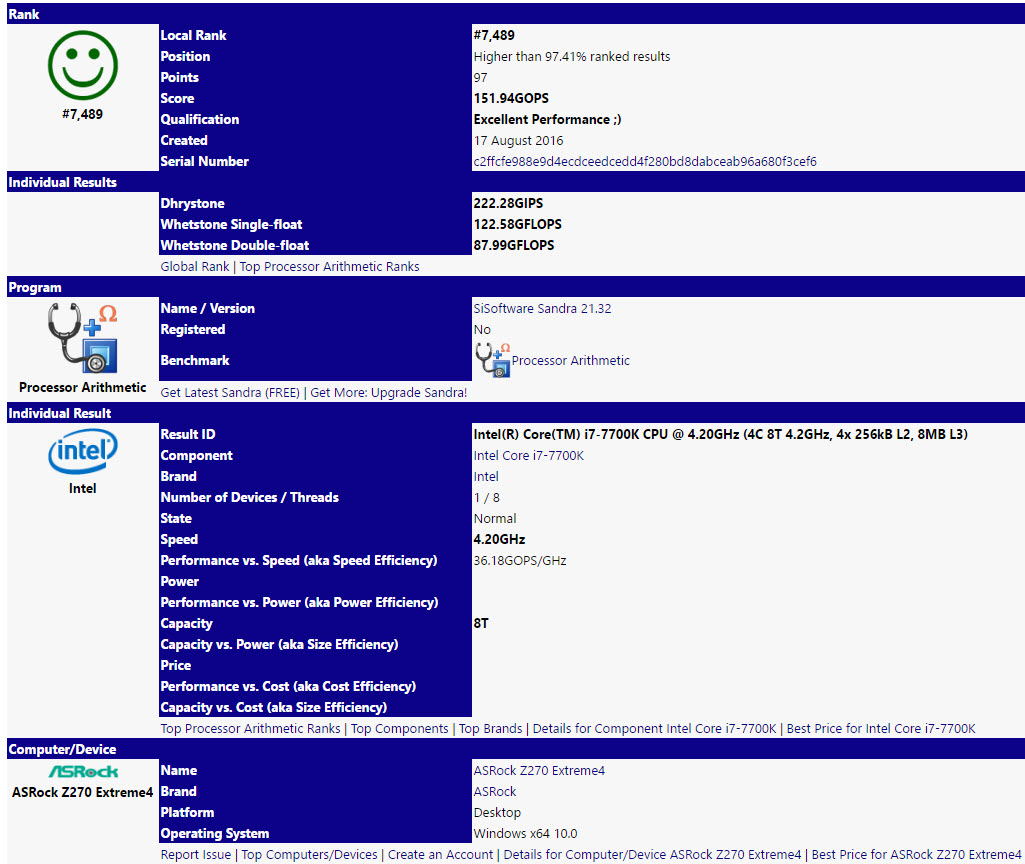1025x864 pixels.
Task: Click Get More: Upgrade Sandra! link
Action: tap(388, 393)
